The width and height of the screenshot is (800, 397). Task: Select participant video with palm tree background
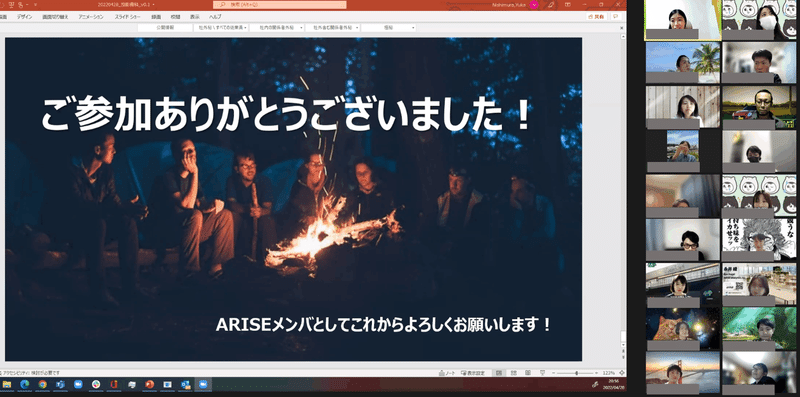pyautogui.click(x=683, y=62)
